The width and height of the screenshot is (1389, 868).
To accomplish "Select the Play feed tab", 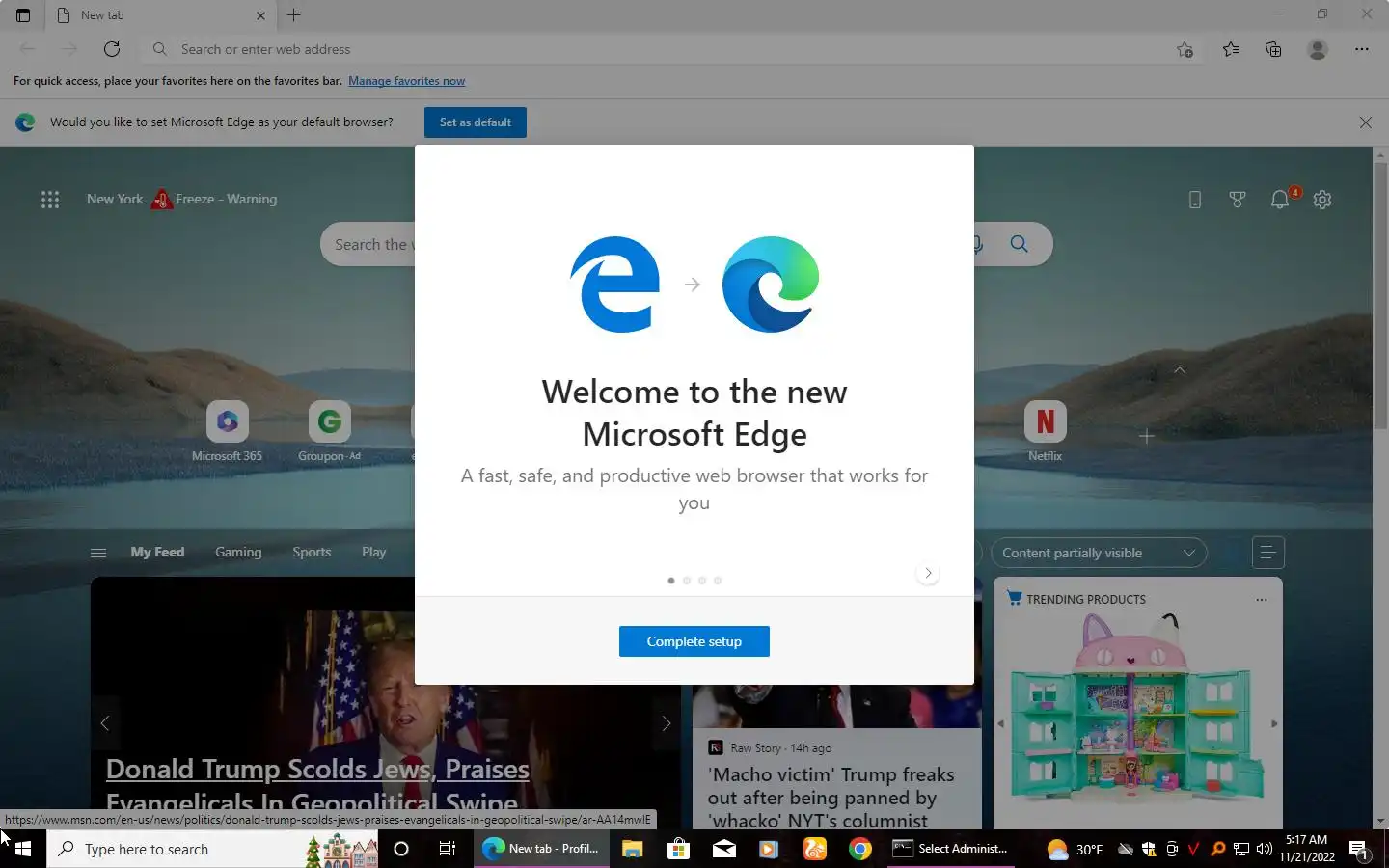I will [374, 552].
